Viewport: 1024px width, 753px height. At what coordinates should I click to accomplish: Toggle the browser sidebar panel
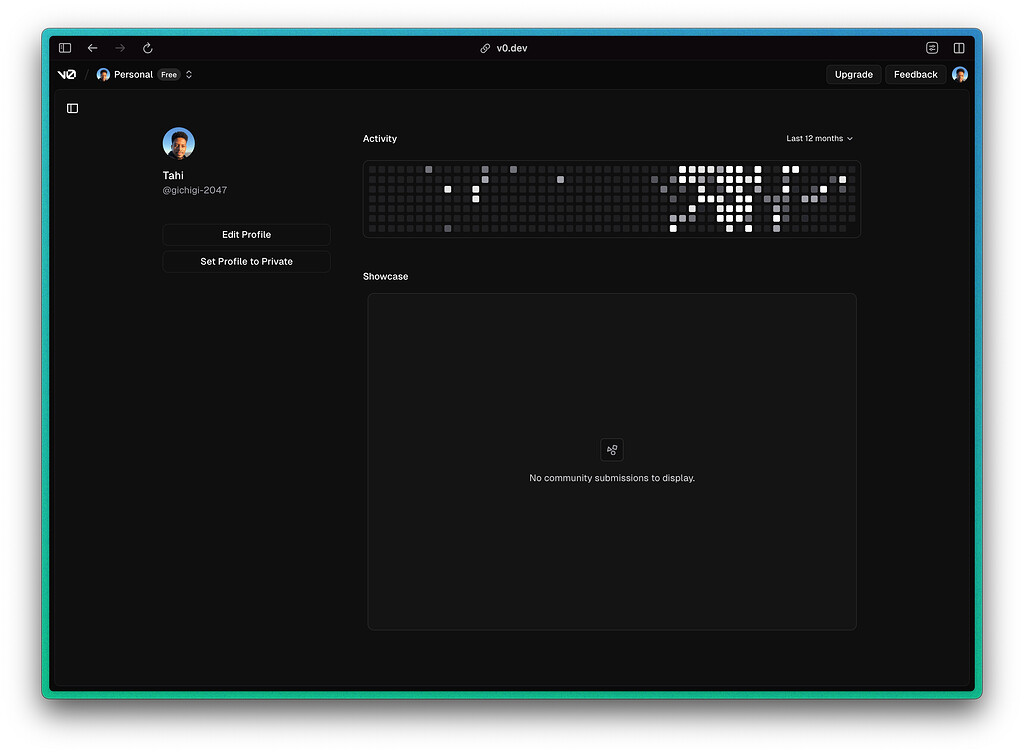[64, 47]
